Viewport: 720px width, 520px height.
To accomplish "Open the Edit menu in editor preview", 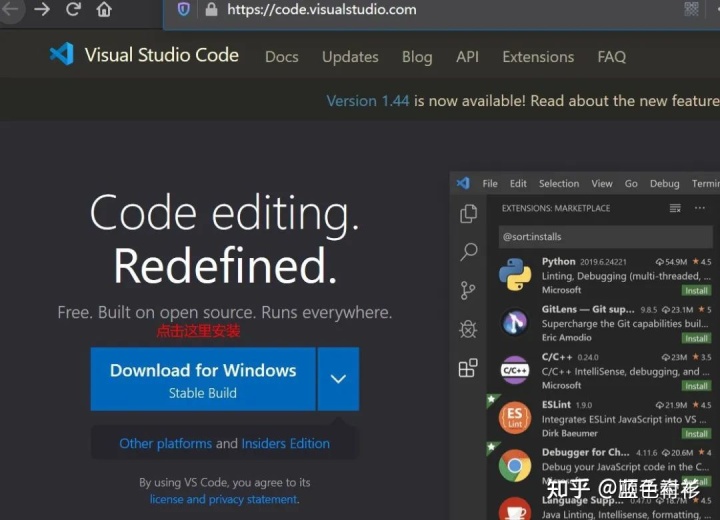I will click(518, 184).
